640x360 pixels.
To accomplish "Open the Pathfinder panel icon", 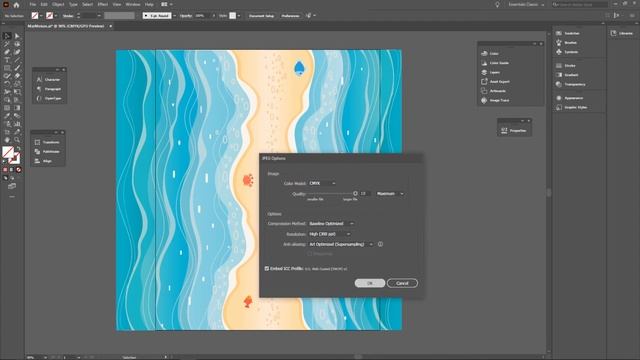I will pos(38,151).
